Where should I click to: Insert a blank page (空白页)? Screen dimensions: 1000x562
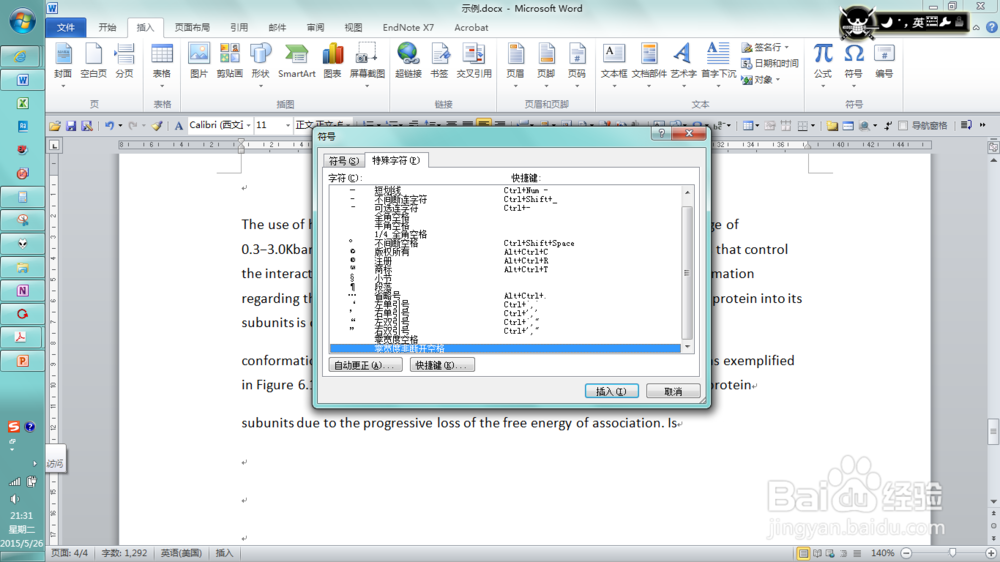tap(93, 62)
